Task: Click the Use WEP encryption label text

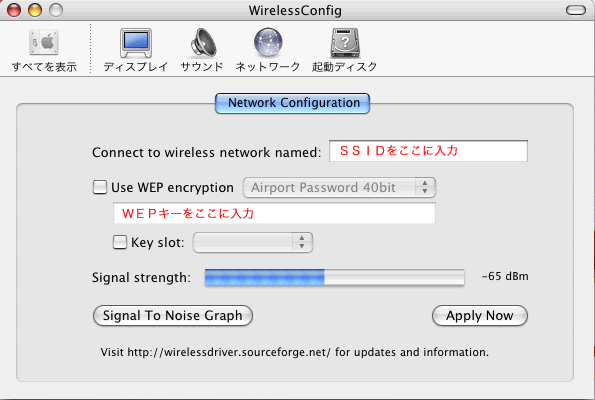Action: point(172,187)
